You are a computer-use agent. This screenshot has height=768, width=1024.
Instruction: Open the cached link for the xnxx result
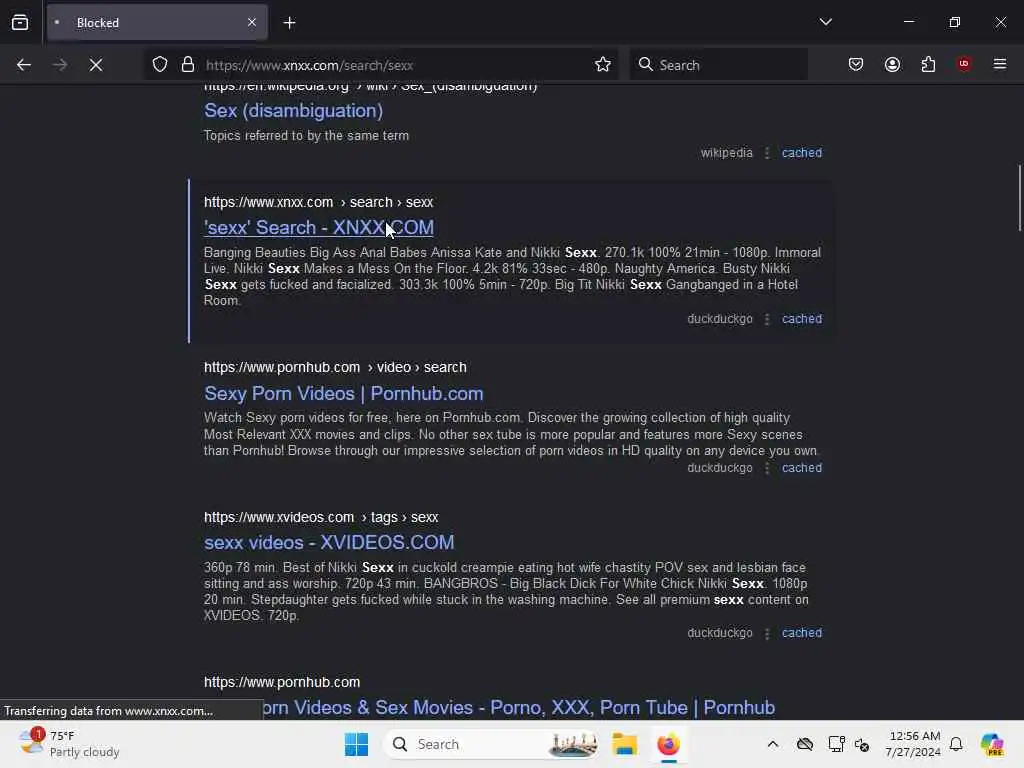(x=801, y=319)
